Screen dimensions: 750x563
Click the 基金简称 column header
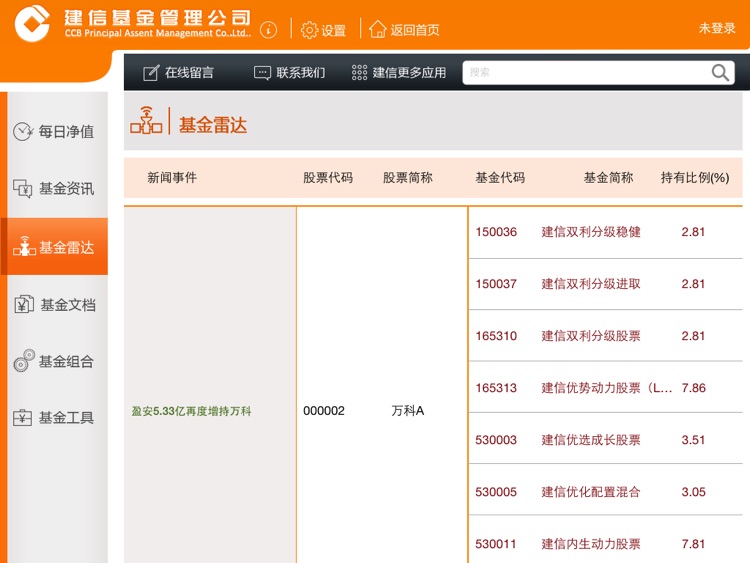(x=608, y=178)
